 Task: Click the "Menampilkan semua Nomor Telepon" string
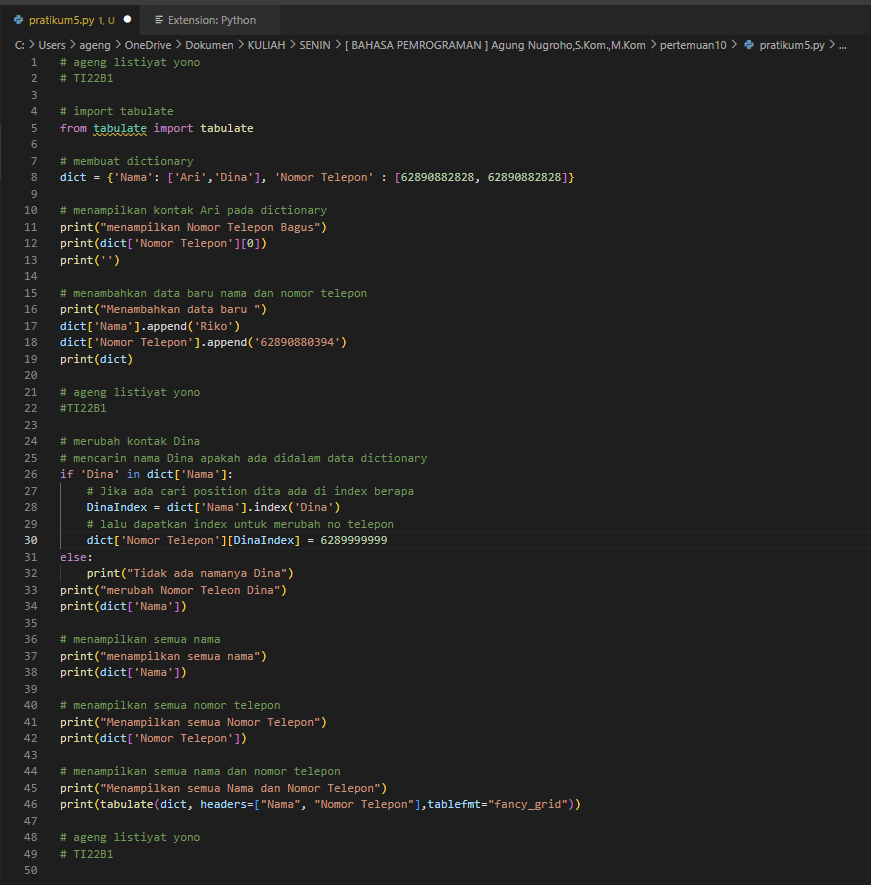[x=210, y=722]
